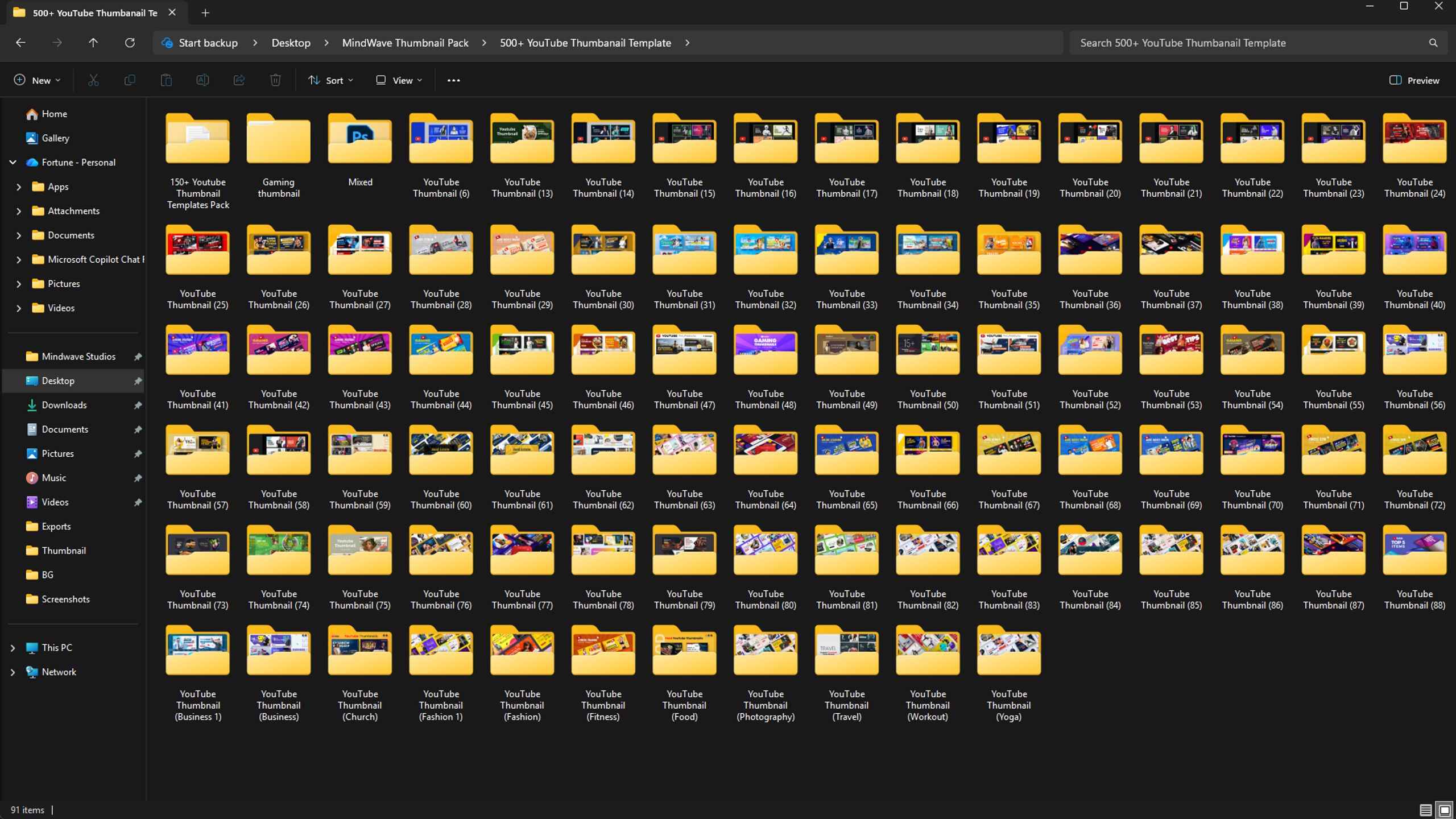
Task: Click the Paste clipboard icon
Action: (x=166, y=80)
